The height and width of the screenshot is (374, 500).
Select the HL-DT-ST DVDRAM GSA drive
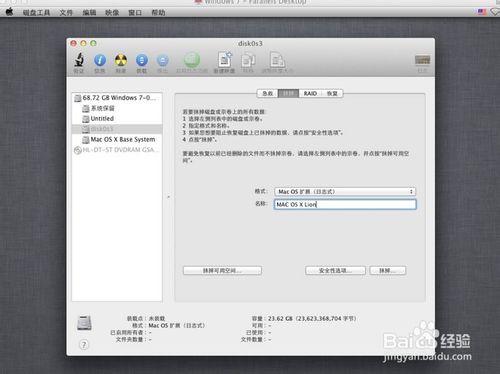click(x=117, y=150)
